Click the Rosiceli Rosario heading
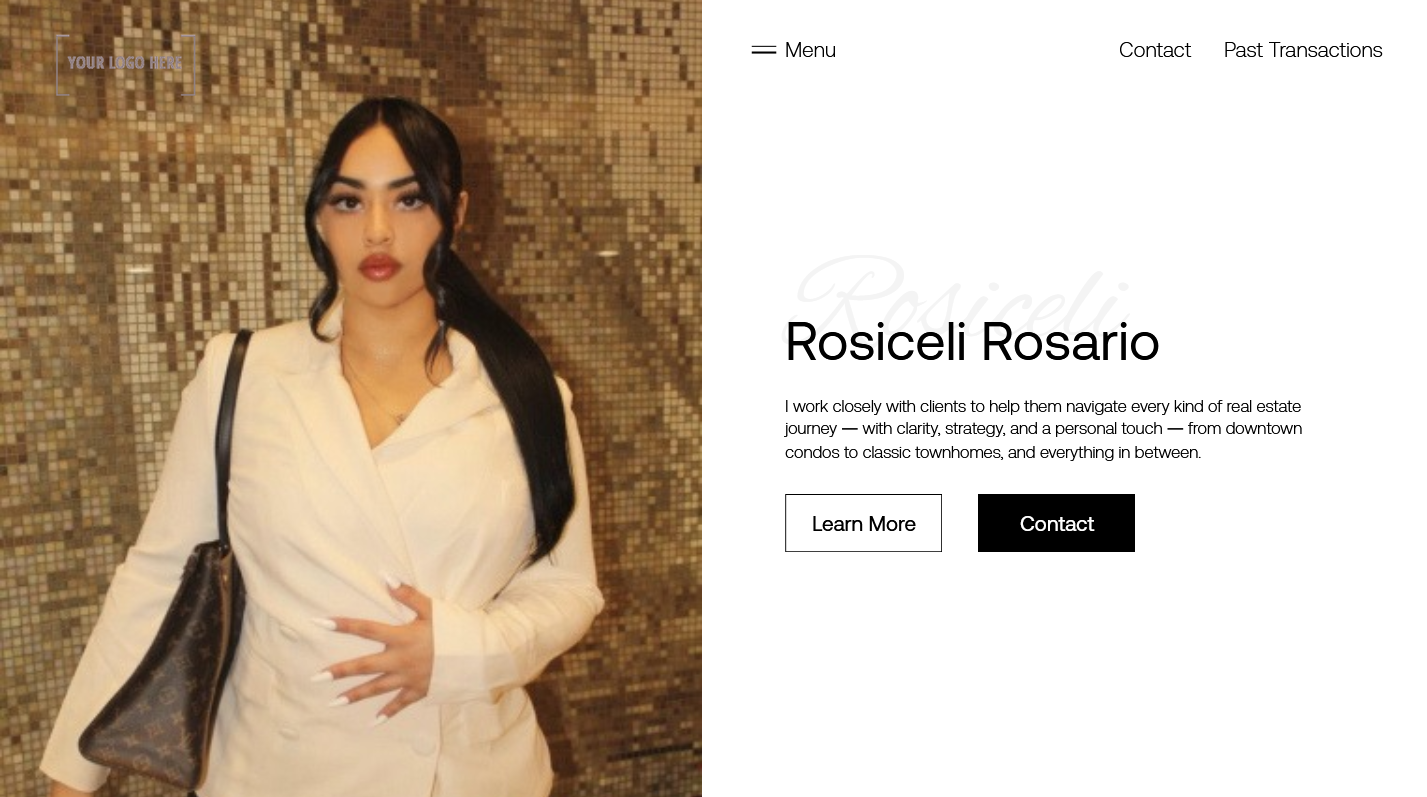Image resolution: width=1427 pixels, height=797 pixels. [972, 342]
